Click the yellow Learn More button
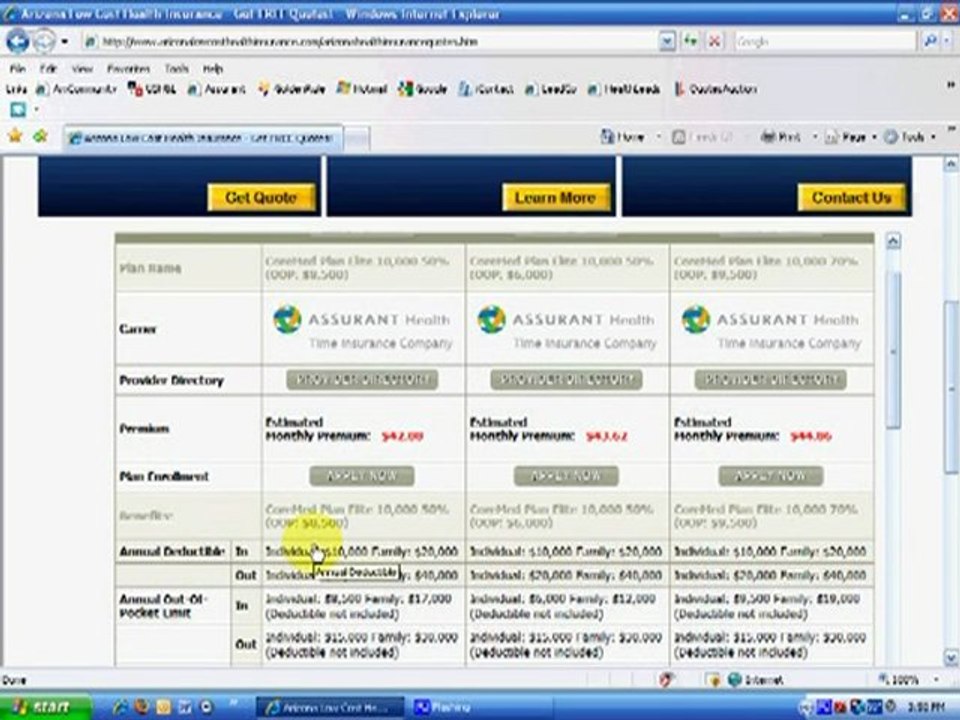Screen dimensions: 960x720 pyautogui.click(x=556, y=198)
